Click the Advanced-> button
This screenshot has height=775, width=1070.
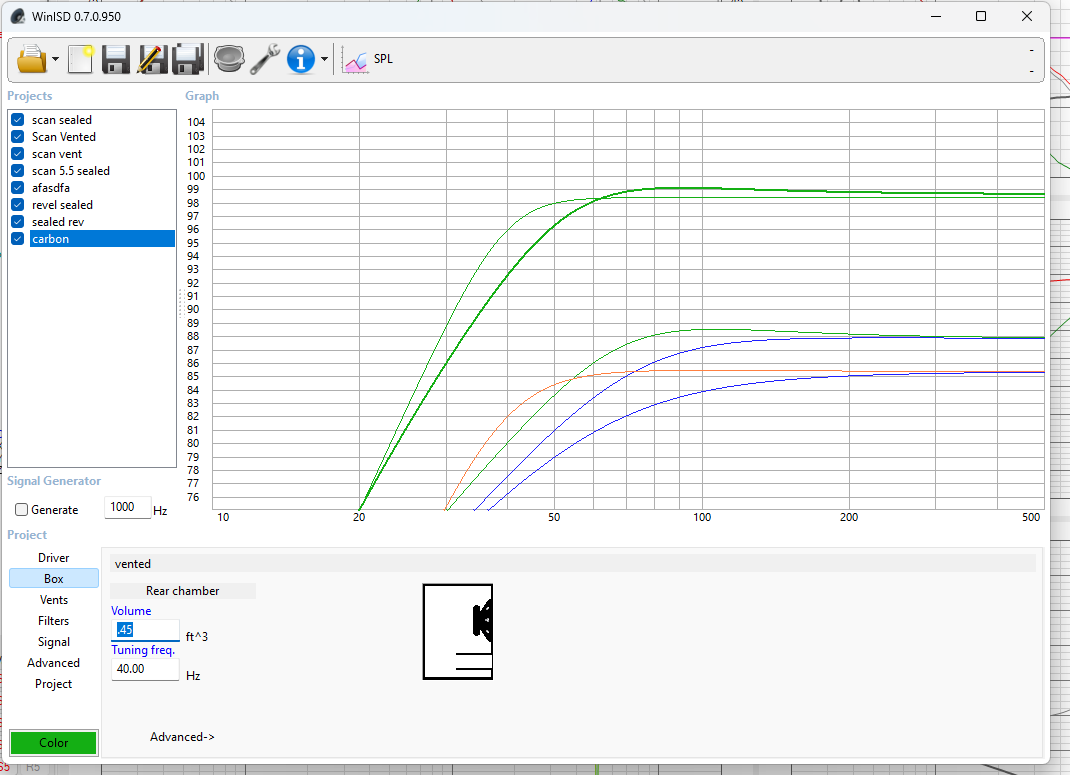coord(182,737)
